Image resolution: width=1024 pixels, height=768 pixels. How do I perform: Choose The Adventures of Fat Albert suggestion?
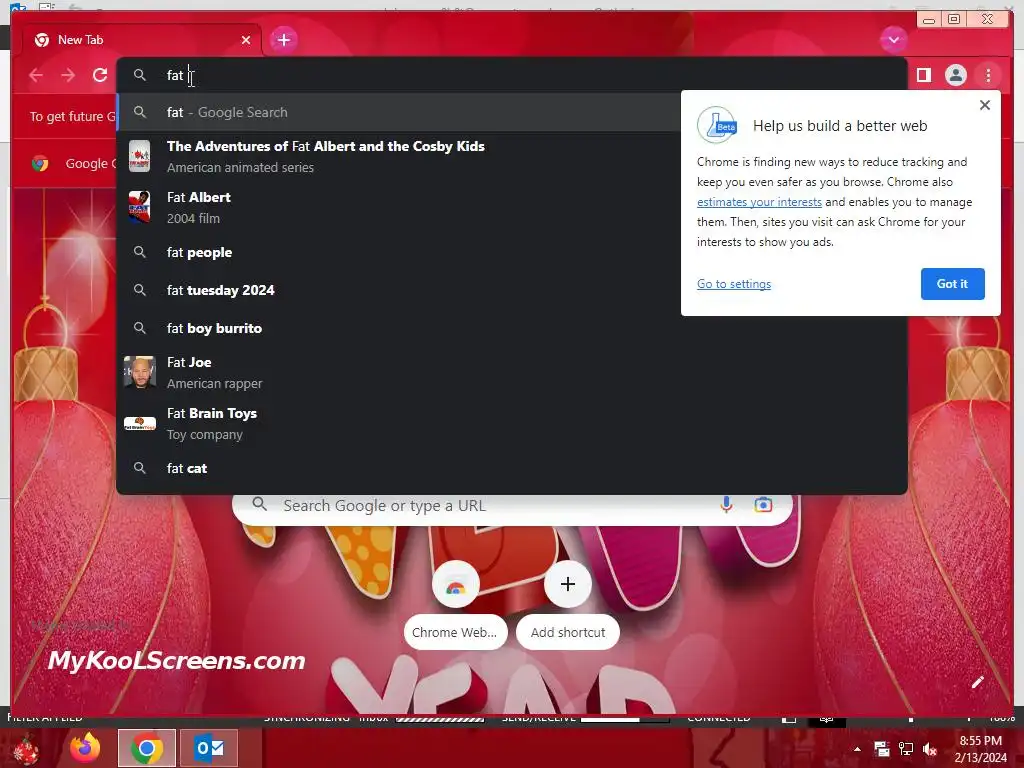point(398,156)
